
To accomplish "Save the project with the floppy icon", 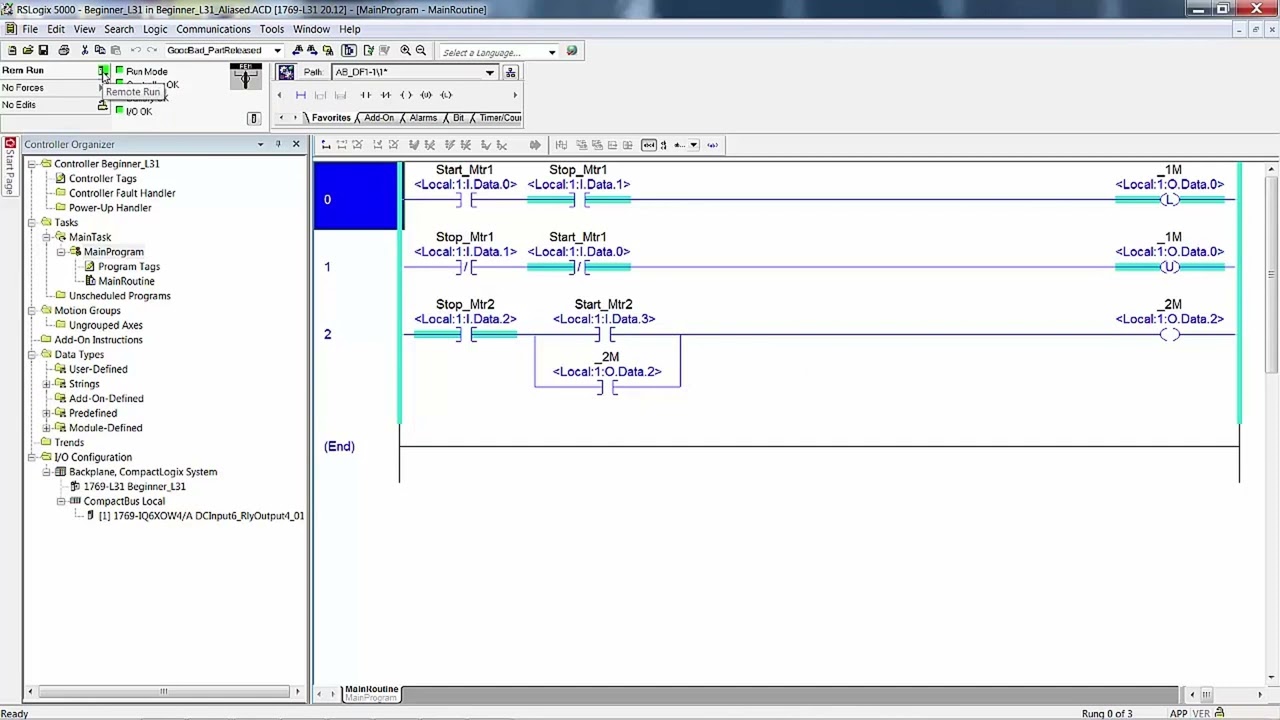I will (44, 51).
